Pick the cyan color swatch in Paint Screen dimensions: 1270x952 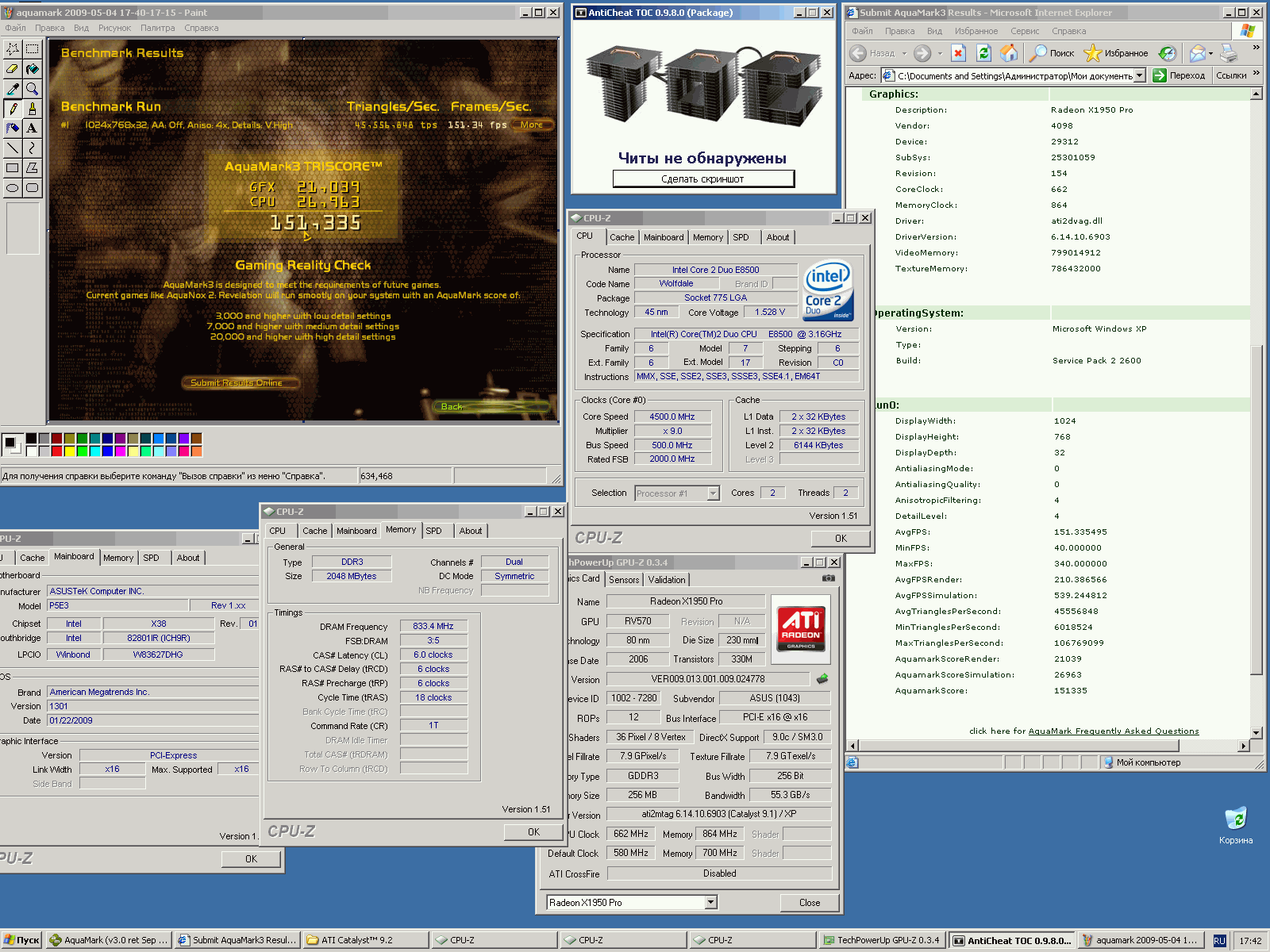pos(95,451)
